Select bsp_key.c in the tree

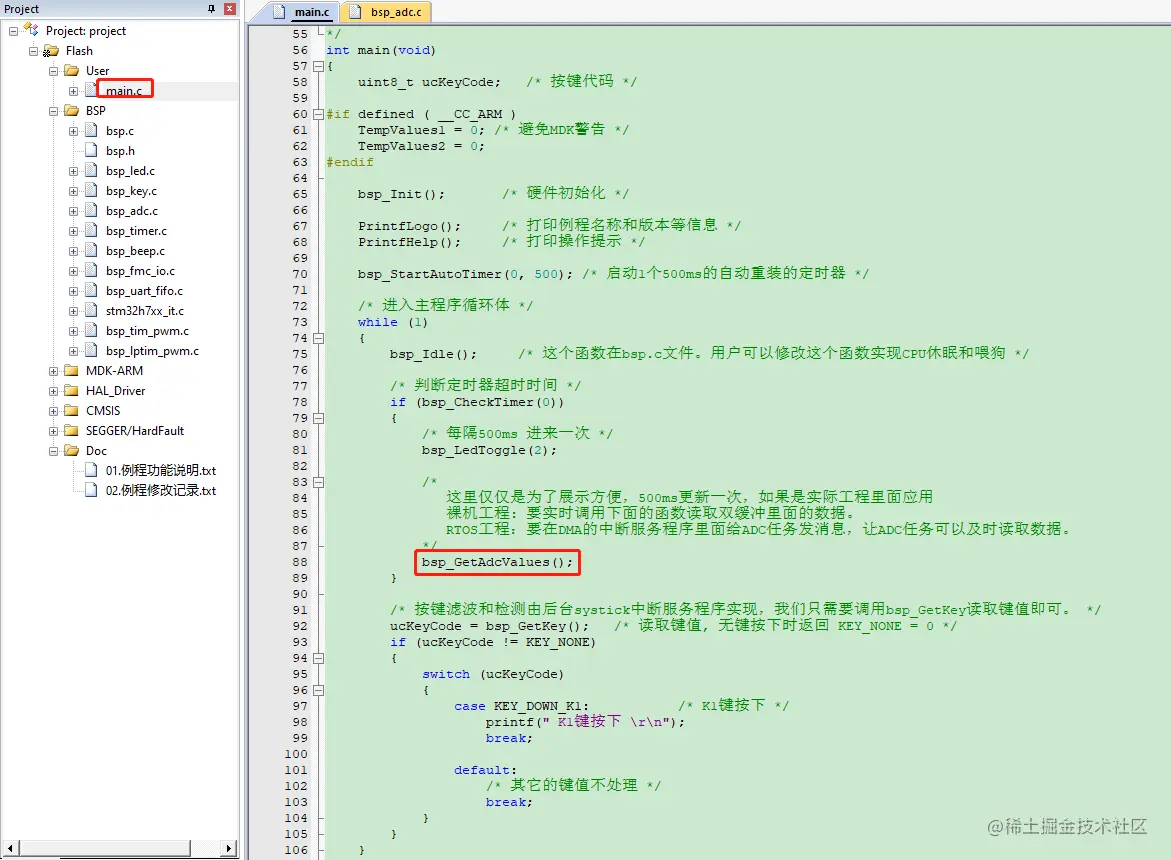(x=131, y=191)
